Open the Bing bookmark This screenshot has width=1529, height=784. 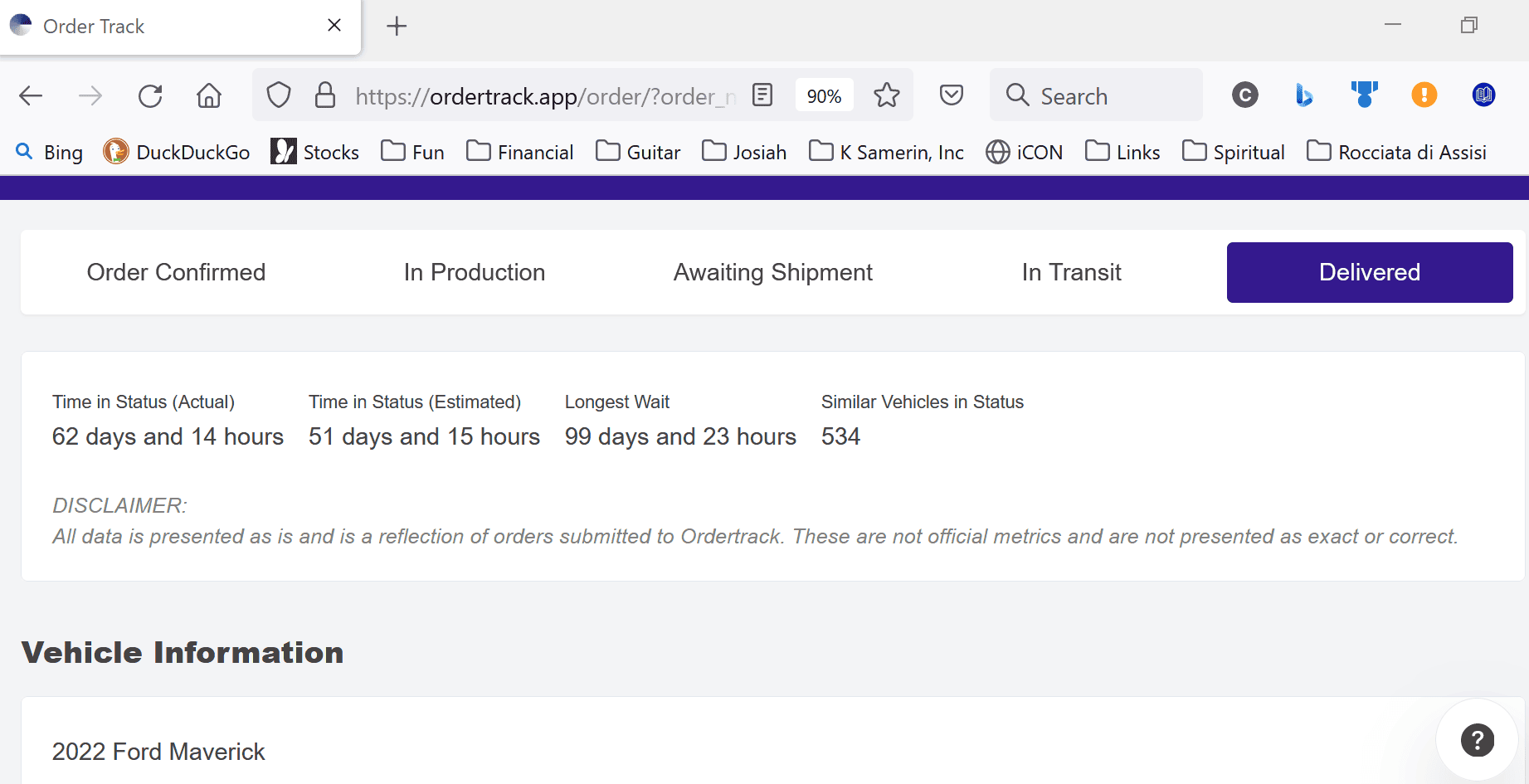[x=50, y=153]
